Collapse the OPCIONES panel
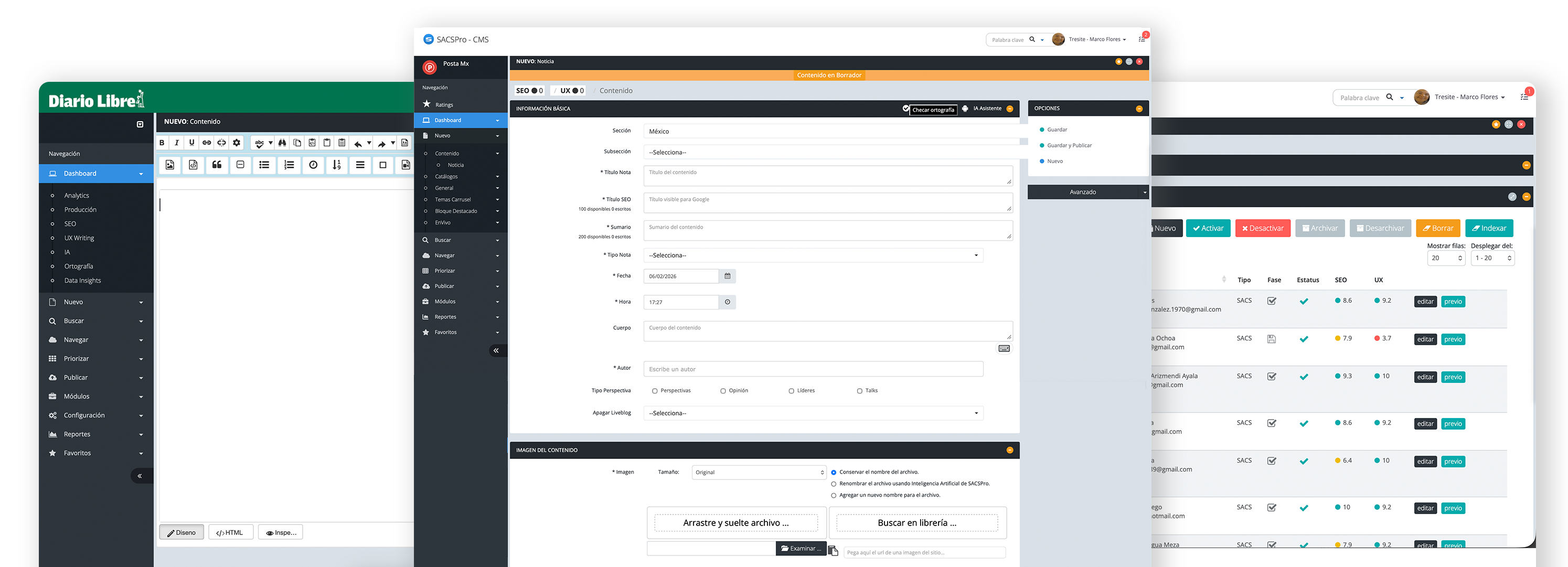 tap(1139, 109)
